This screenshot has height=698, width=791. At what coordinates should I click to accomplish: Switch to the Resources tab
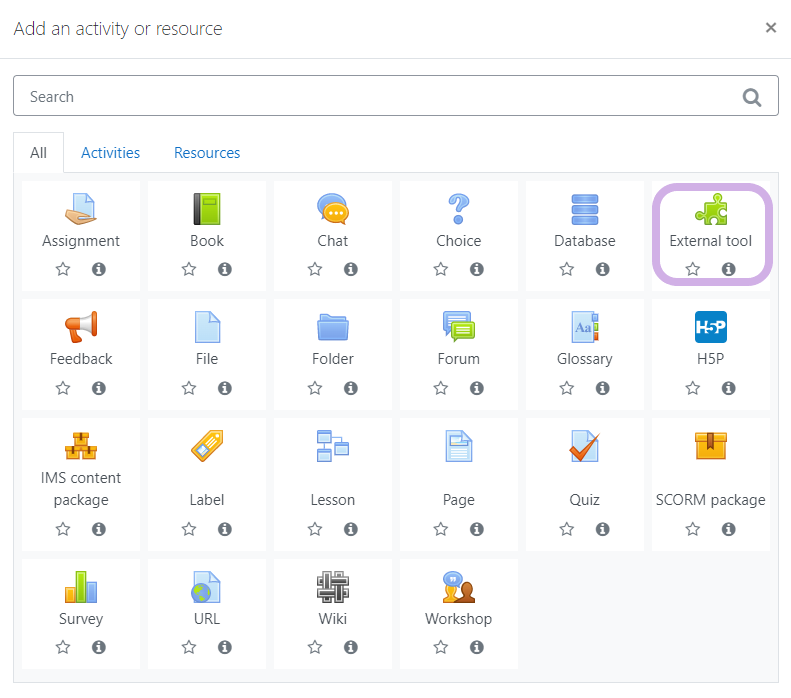(207, 153)
